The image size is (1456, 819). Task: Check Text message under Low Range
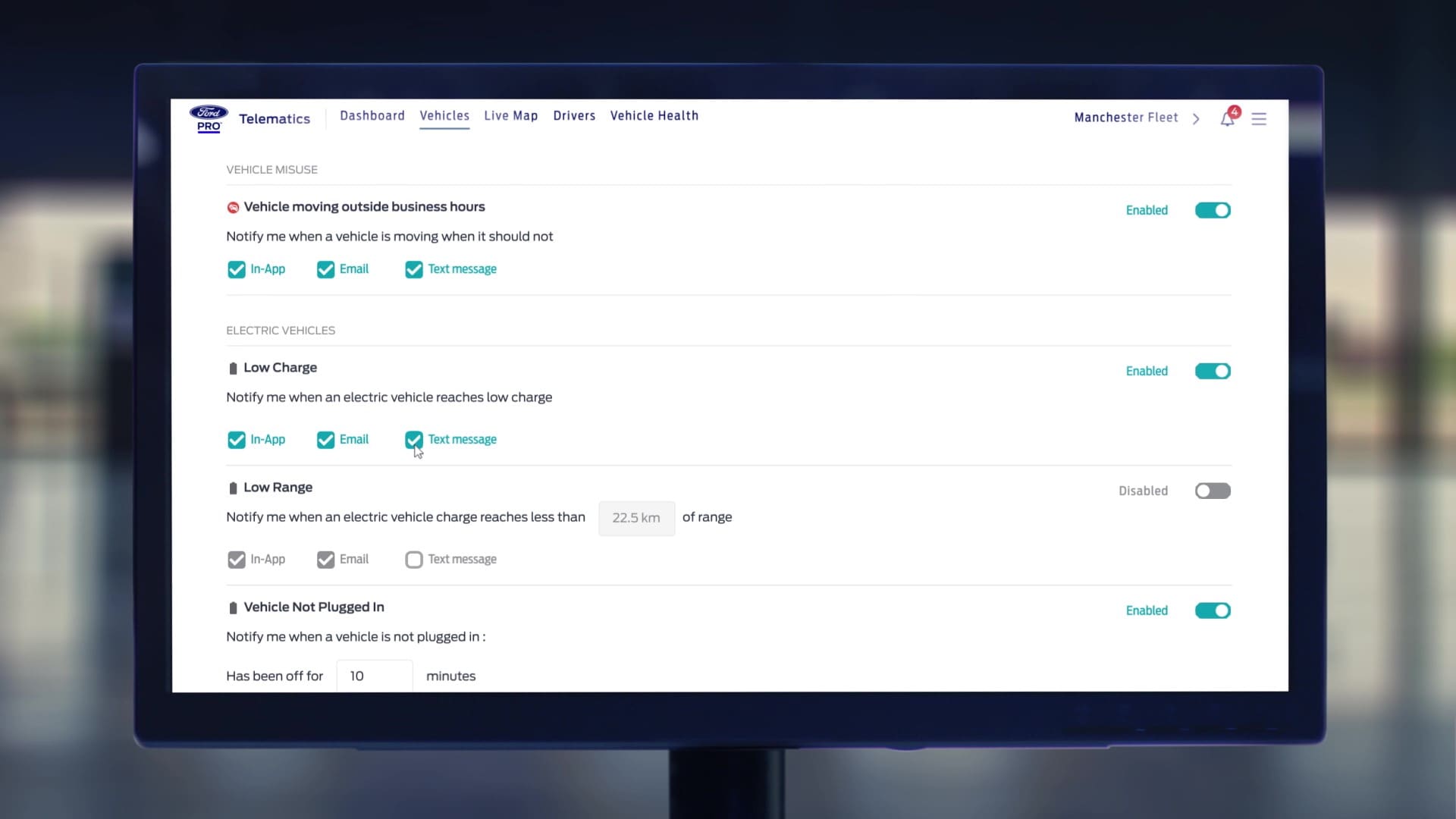point(414,560)
